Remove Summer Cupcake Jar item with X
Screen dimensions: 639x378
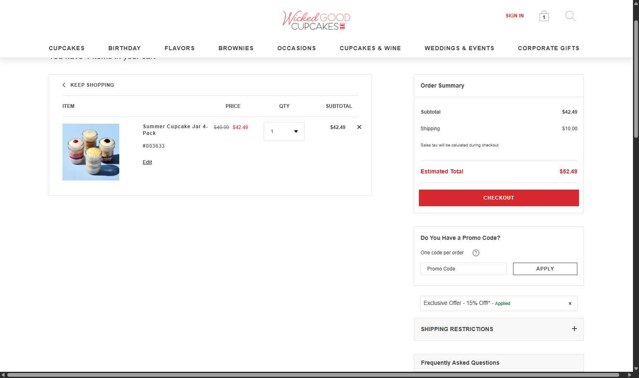[359, 127]
